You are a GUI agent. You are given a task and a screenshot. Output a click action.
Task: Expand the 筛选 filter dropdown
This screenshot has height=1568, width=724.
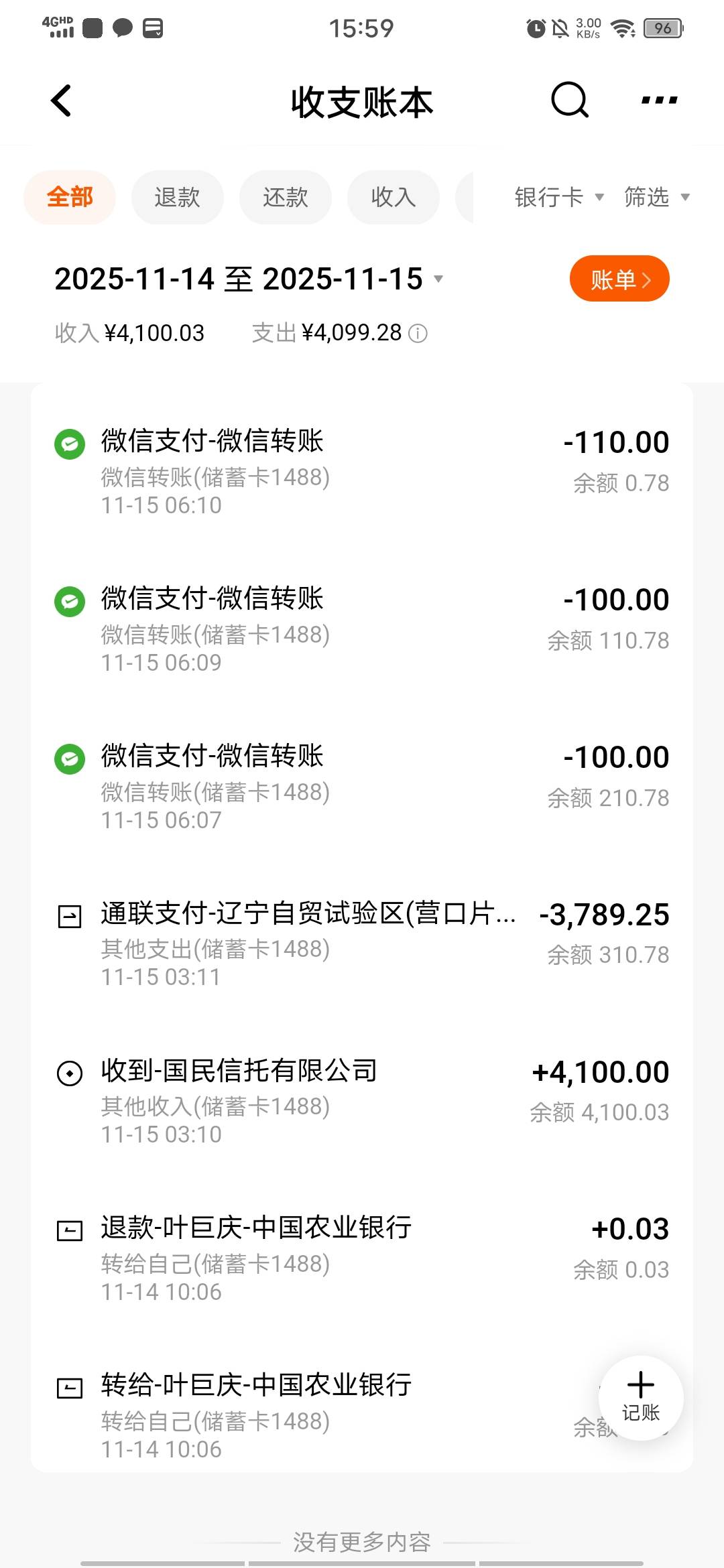[656, 197]
